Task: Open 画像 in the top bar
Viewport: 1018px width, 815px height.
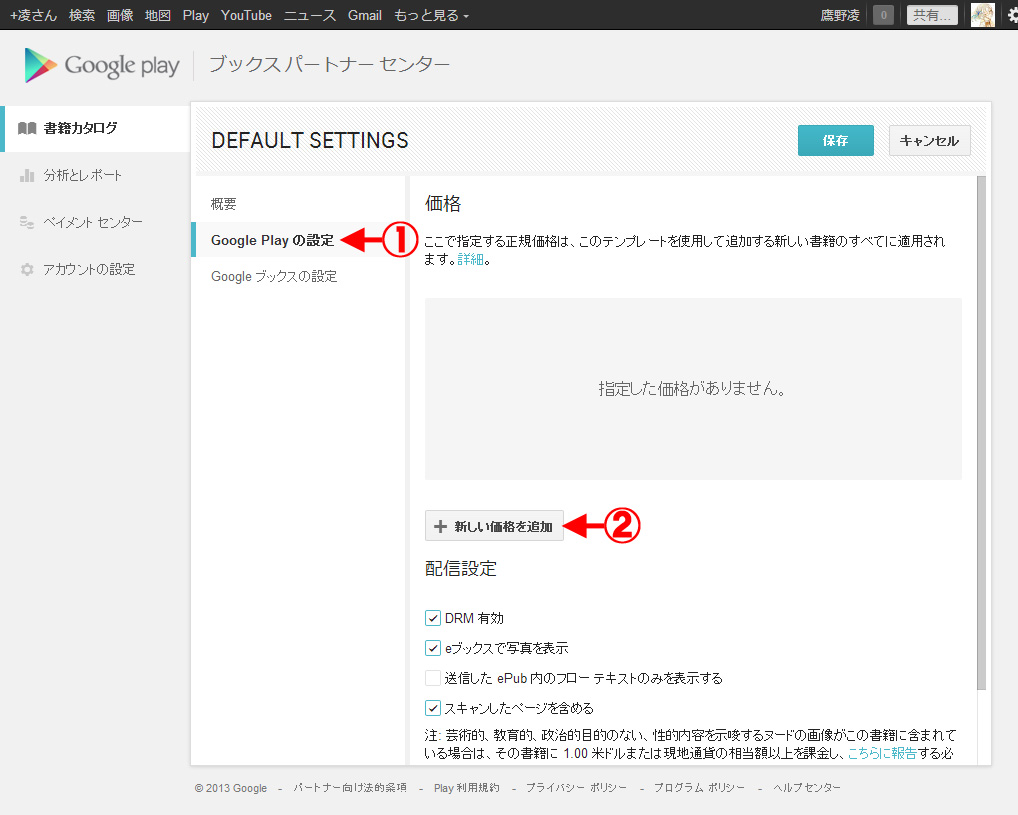Action: tap(120, 15)
